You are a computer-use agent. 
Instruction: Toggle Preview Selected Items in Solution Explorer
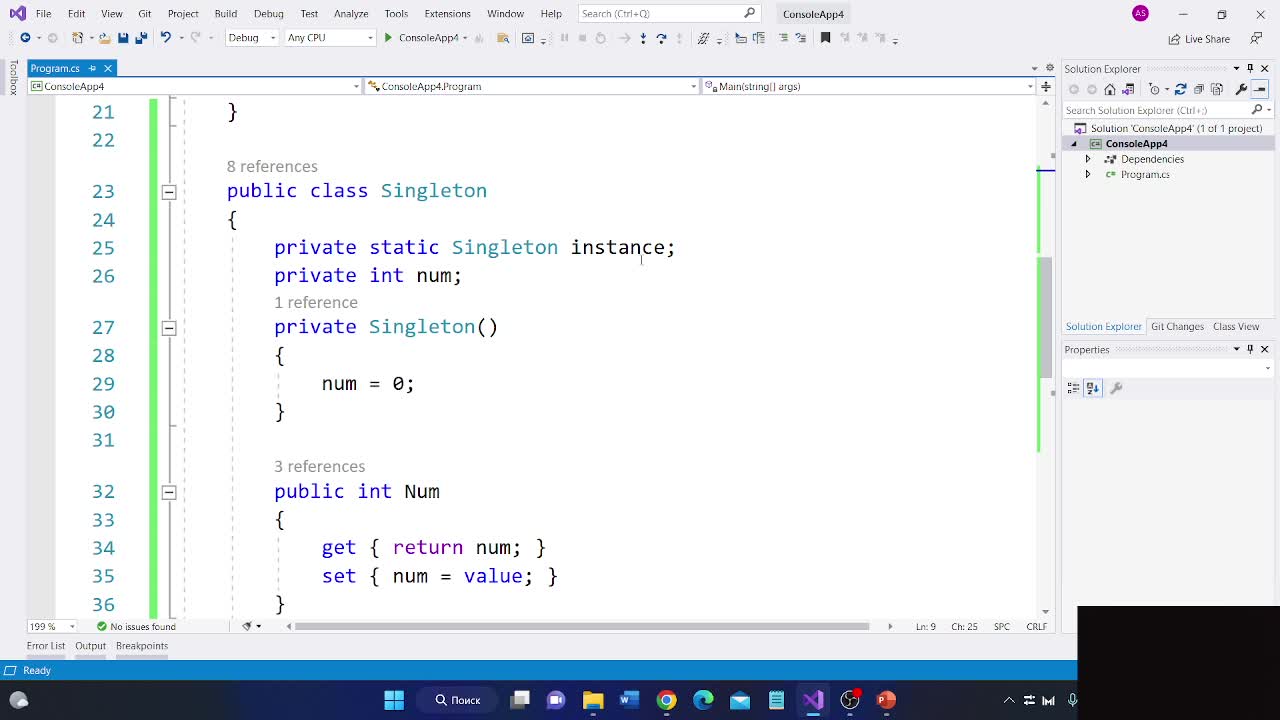[x=1259, y=89]
